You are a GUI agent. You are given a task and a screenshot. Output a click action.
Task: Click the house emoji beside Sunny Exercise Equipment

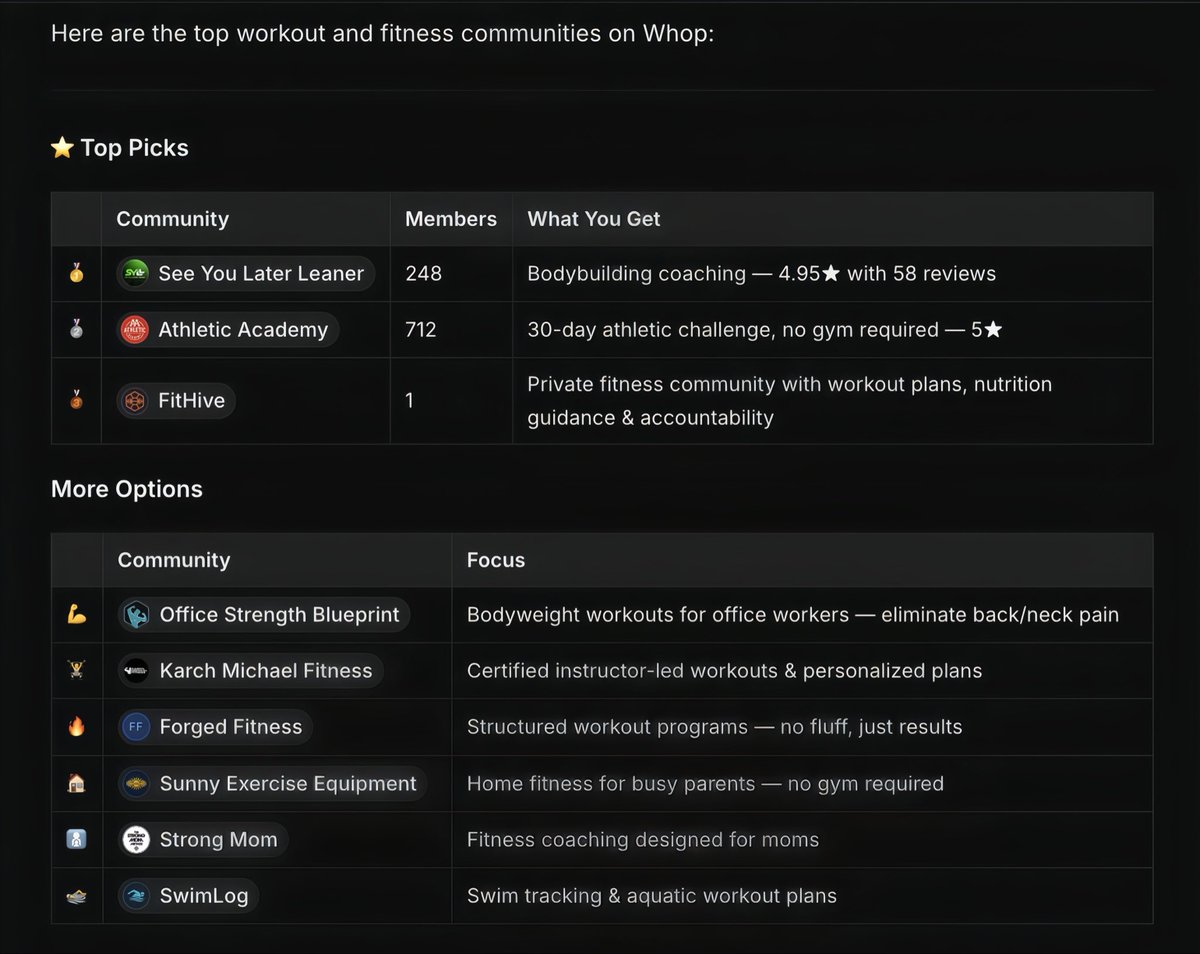tap(76, 784)
